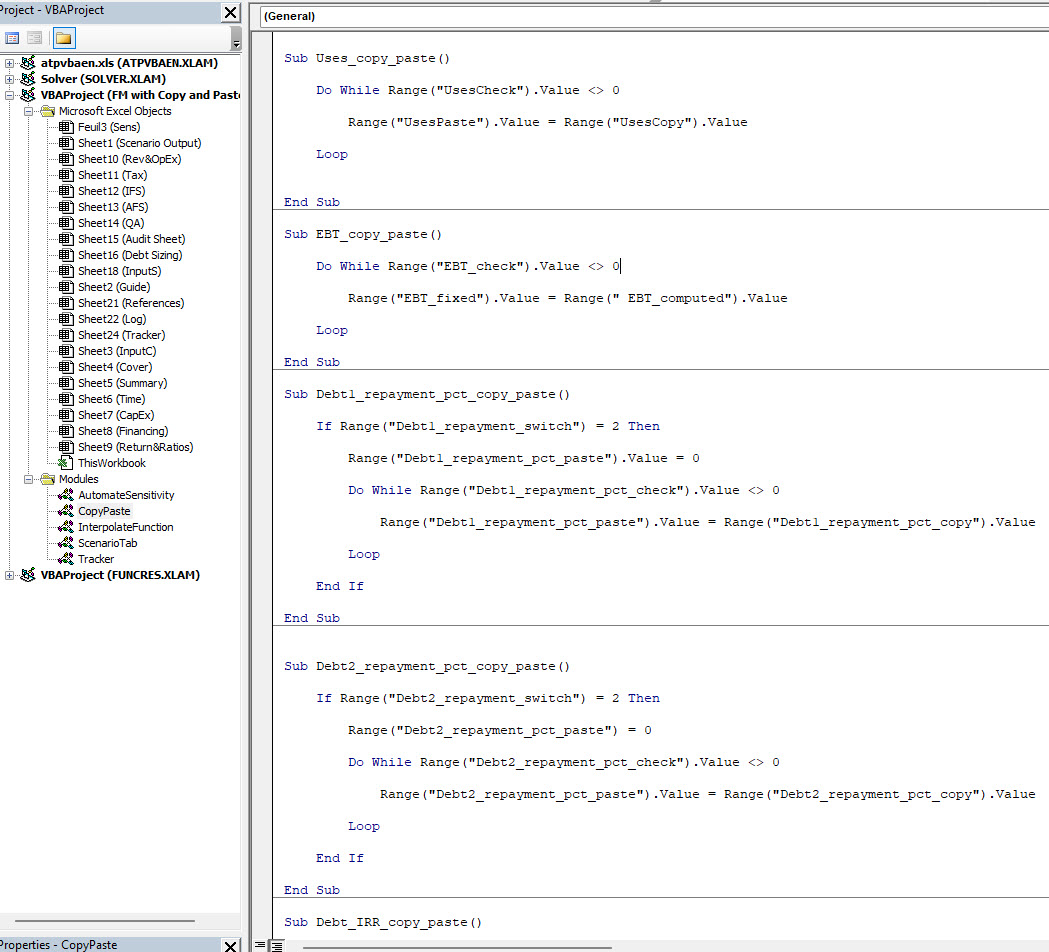Close the Project - VBAProject panel
The image size is (1049, 952).
coord(231,12)
